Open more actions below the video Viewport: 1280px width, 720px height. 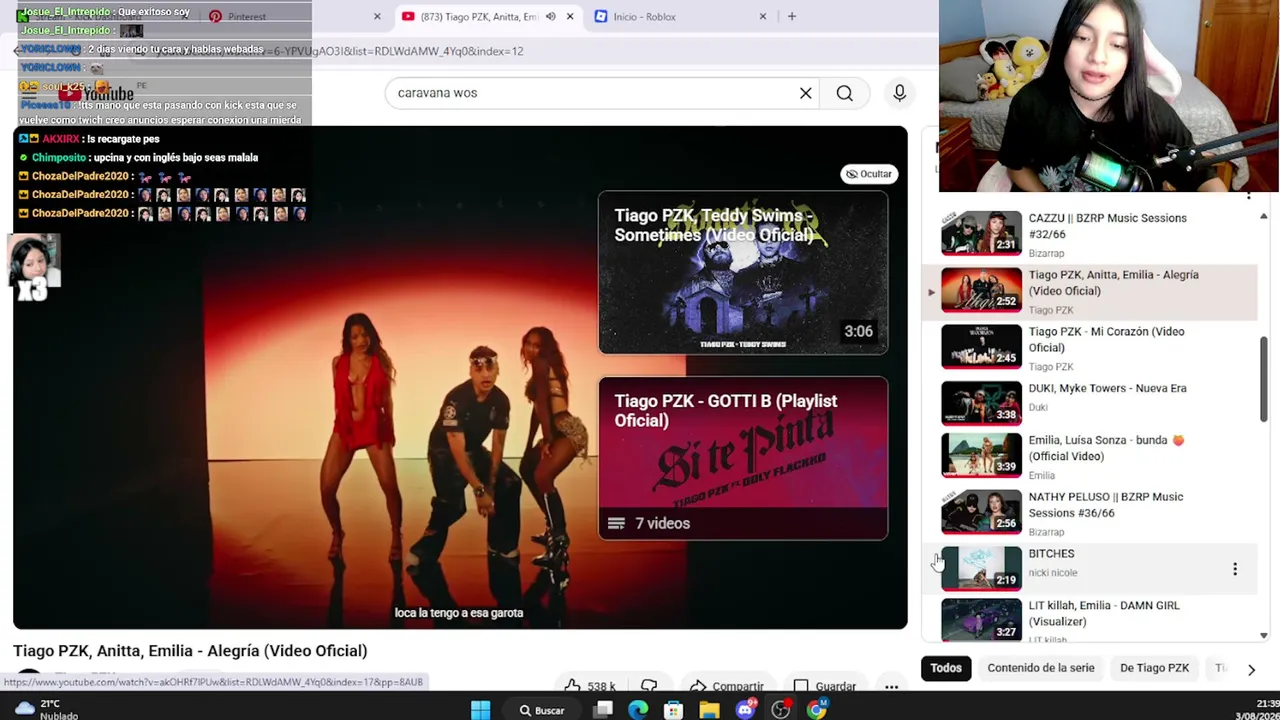(891, 686)
